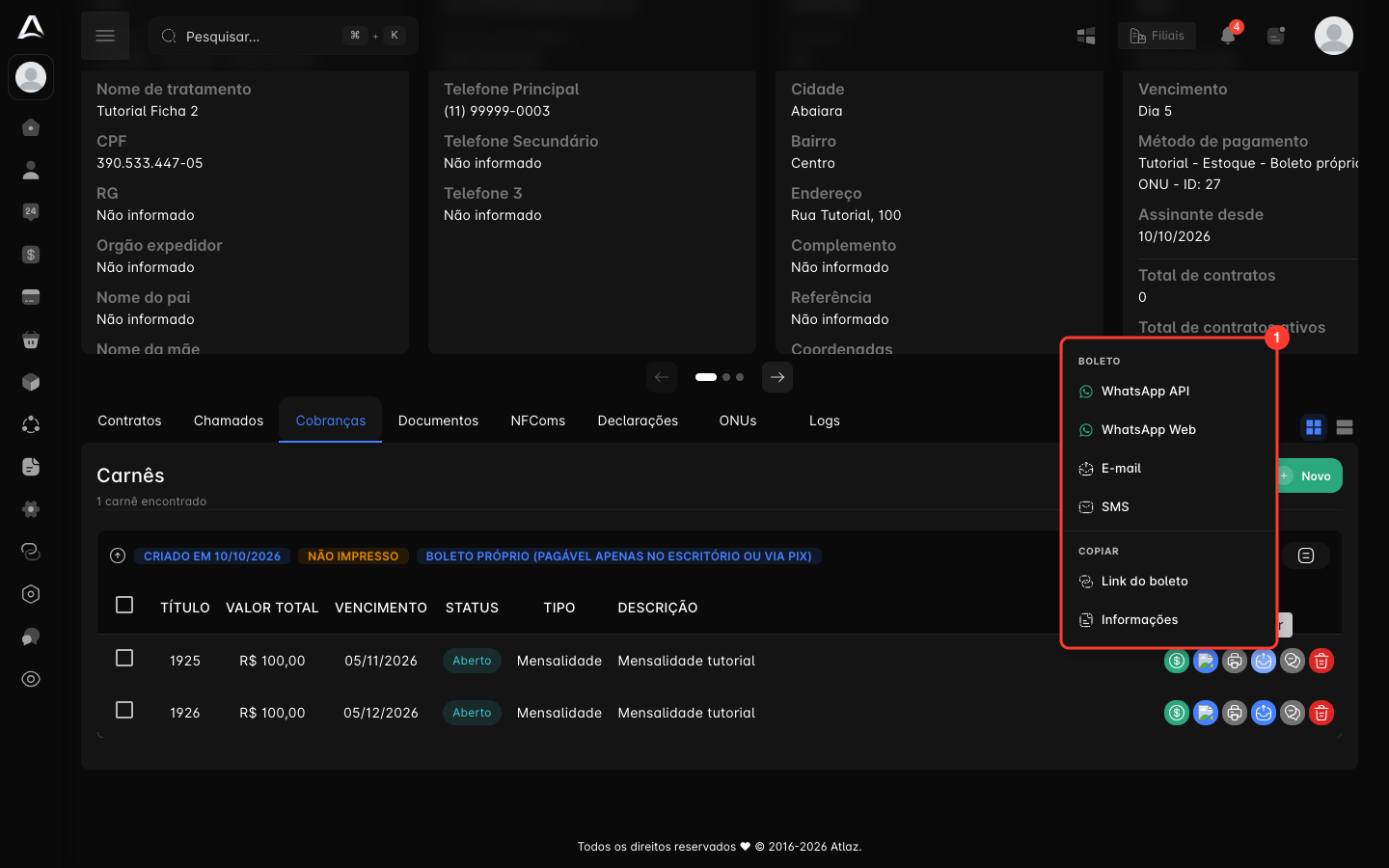
Task: Switch to list view layout
Action: 1345,427
